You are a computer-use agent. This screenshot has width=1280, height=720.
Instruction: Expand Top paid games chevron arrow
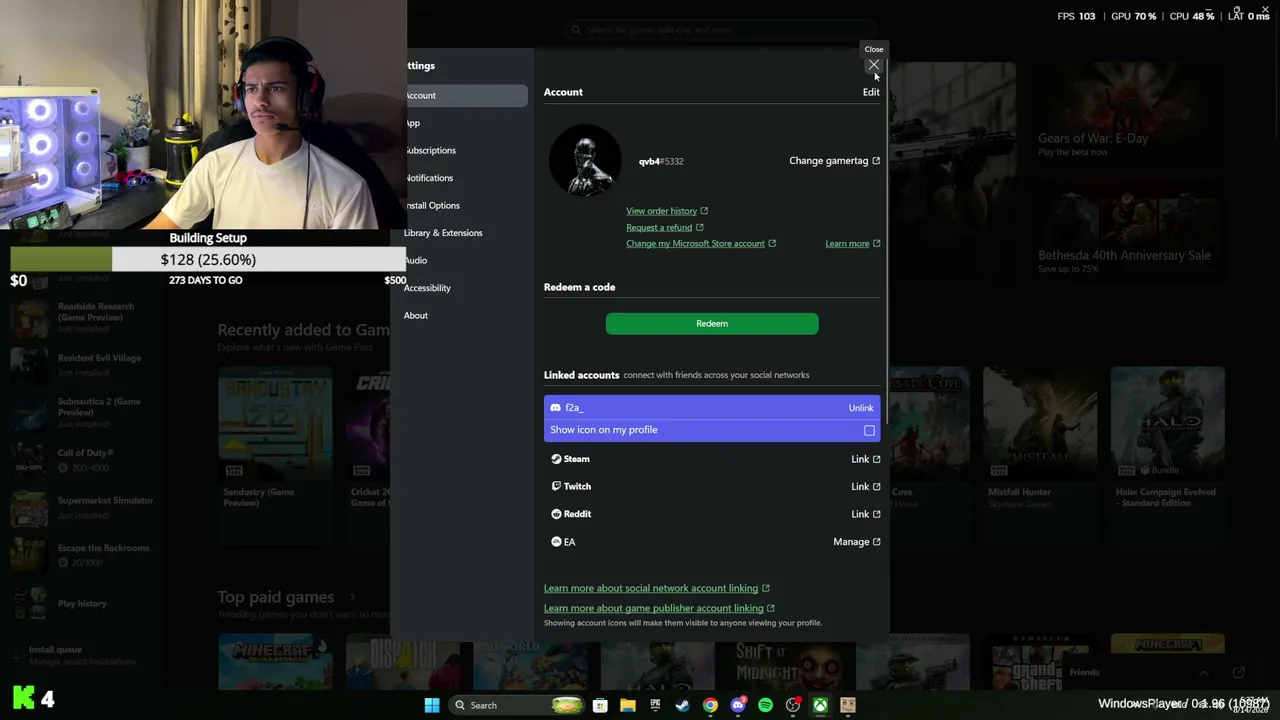(352, 598)
